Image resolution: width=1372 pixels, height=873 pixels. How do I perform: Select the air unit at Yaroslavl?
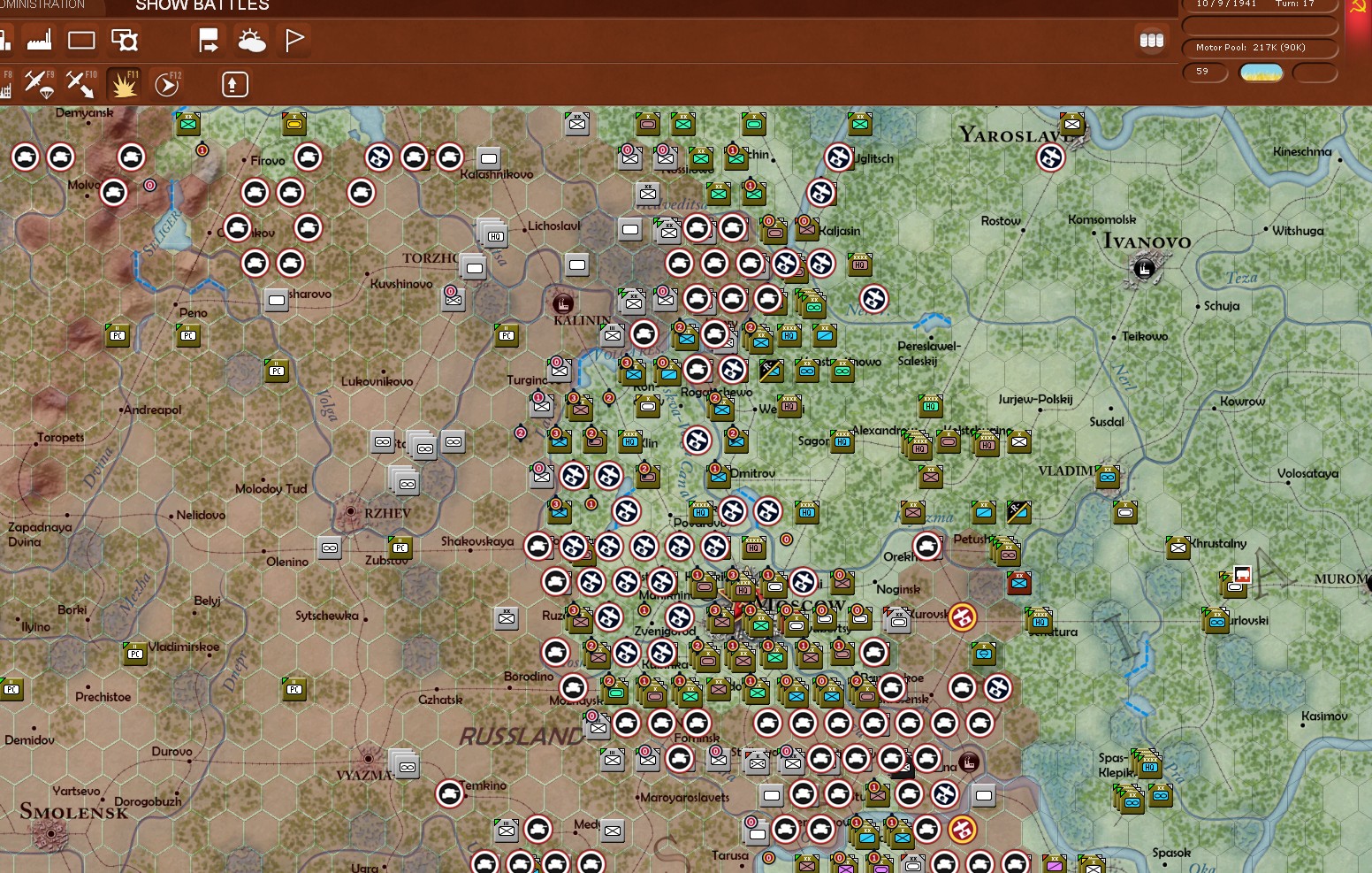(x=1050, y=157)
